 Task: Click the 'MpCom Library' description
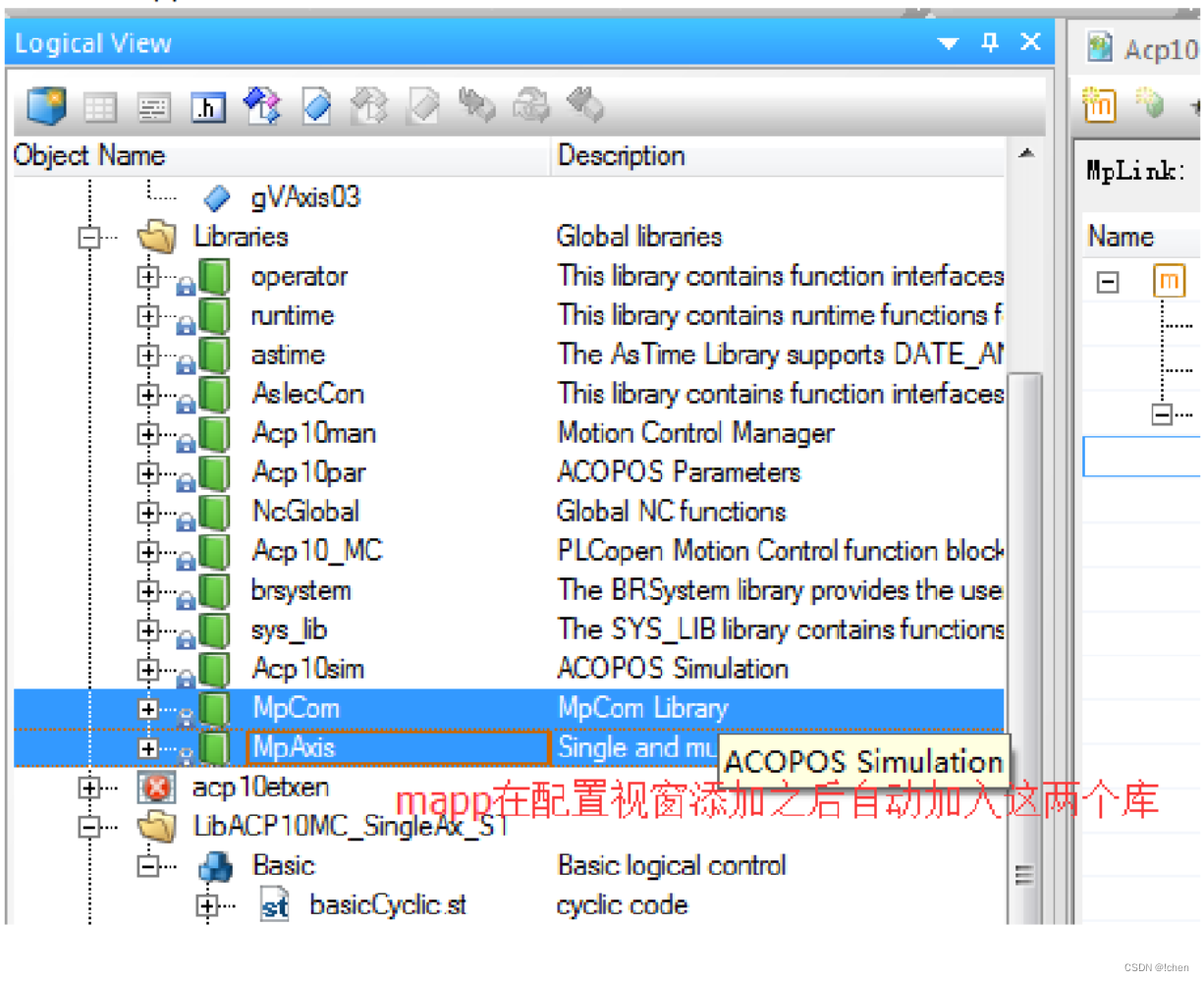click(643, 708)
